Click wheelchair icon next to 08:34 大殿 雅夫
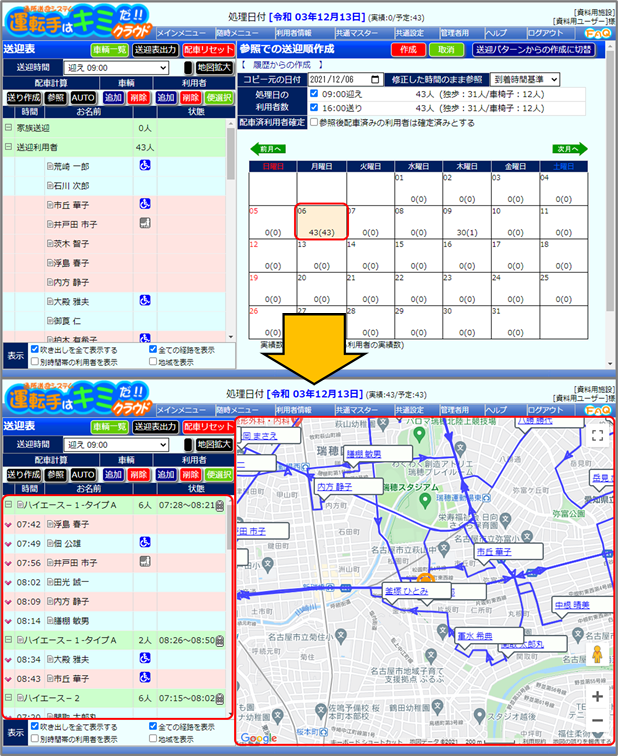The height and width of the screenshot is (756, 618). click(x=145, y=658)
